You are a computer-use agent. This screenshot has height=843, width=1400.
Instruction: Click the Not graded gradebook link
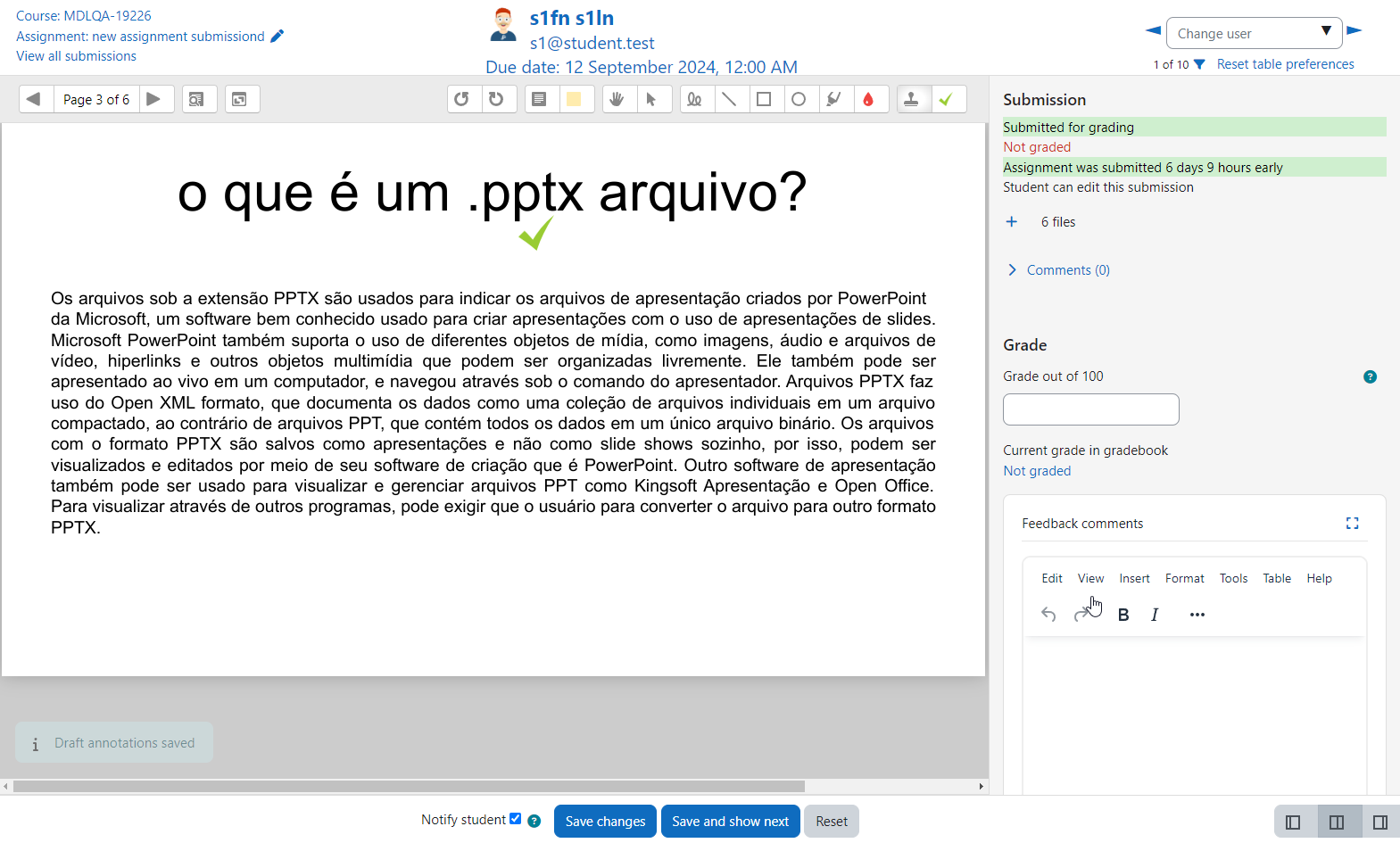1037,471
